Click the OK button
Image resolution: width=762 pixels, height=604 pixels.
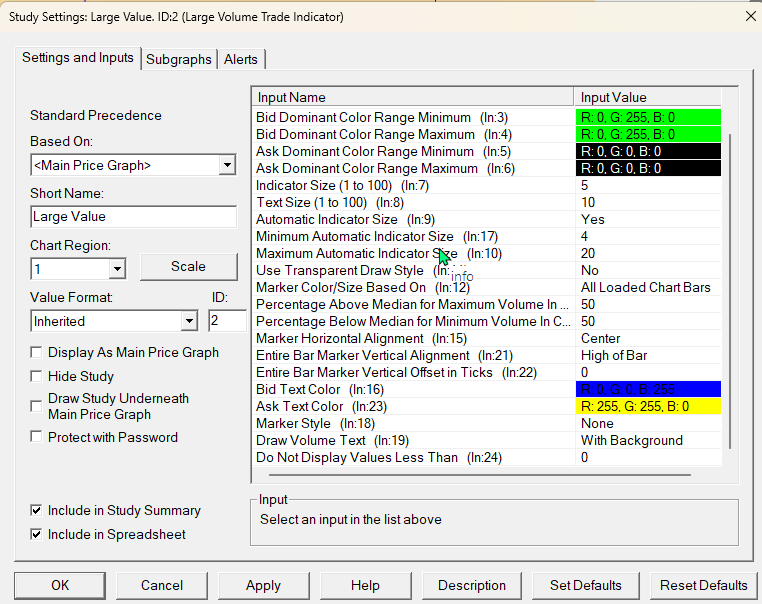[60, 585]
